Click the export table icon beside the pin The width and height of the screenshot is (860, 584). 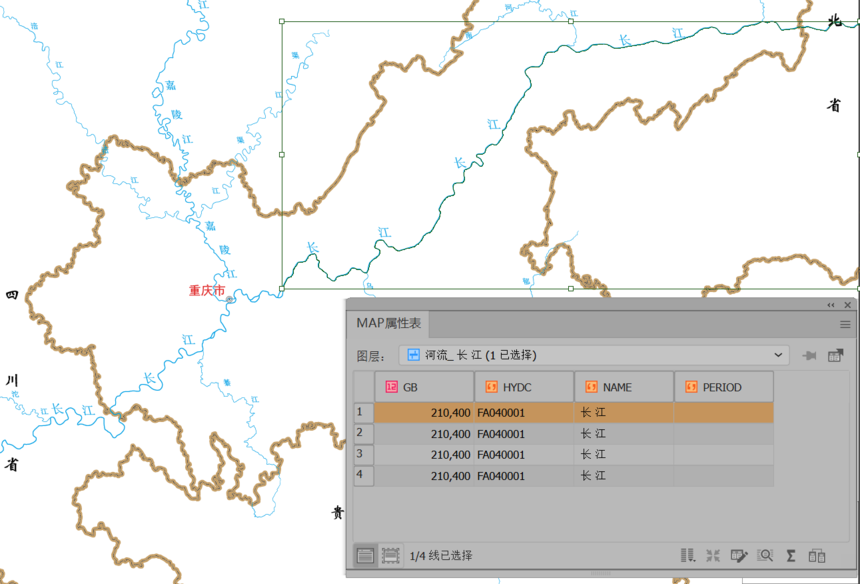coord(835,355)
